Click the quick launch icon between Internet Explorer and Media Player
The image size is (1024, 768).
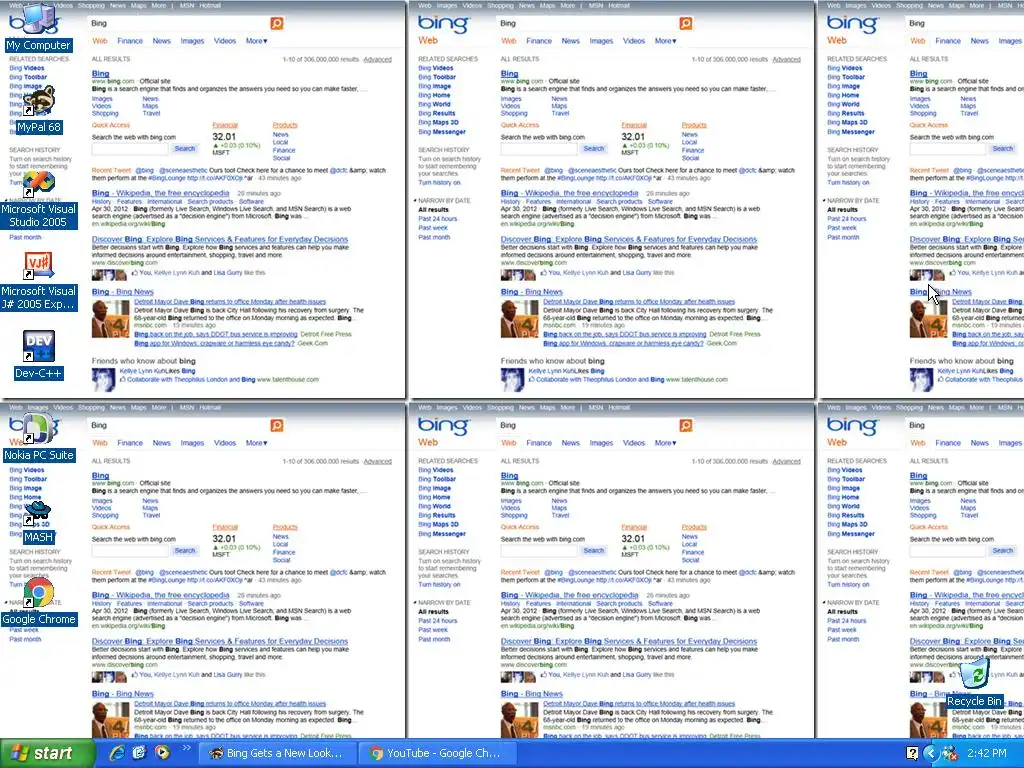[x=139, y=753]
